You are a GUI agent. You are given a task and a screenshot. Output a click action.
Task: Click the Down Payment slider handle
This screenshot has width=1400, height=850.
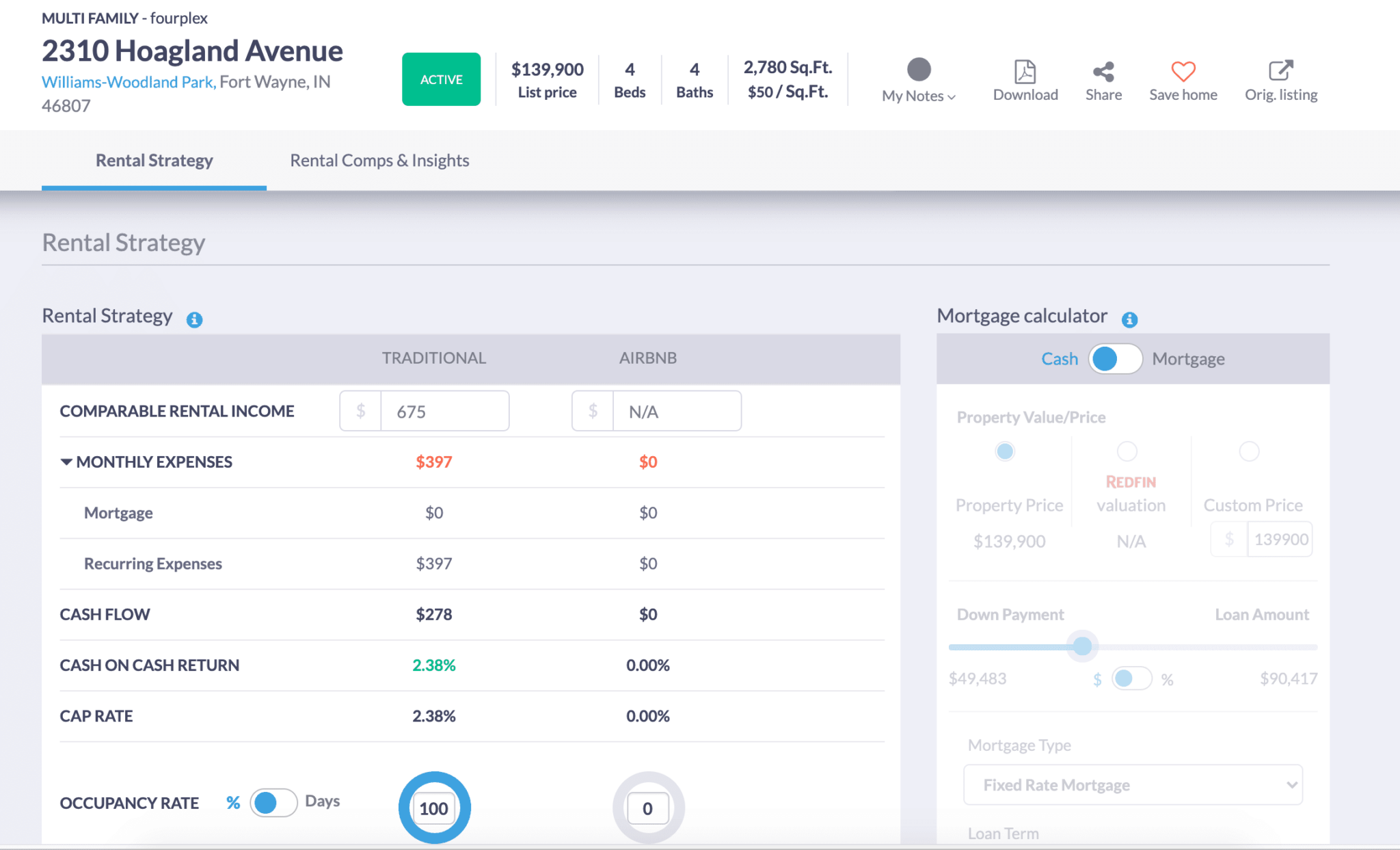(x=1082, y=646)
